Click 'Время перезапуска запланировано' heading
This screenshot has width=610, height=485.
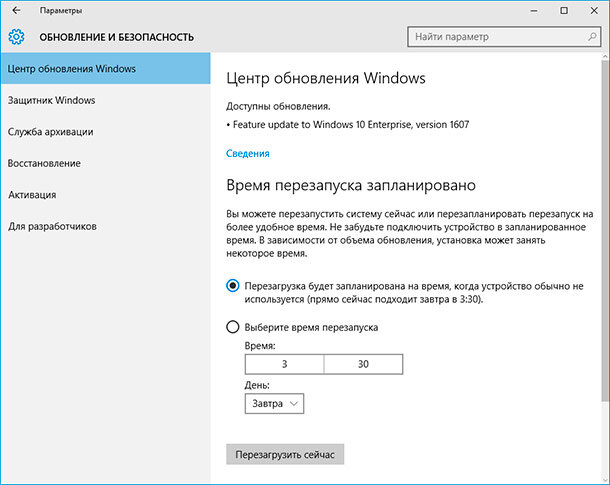(x=351, y=185)
